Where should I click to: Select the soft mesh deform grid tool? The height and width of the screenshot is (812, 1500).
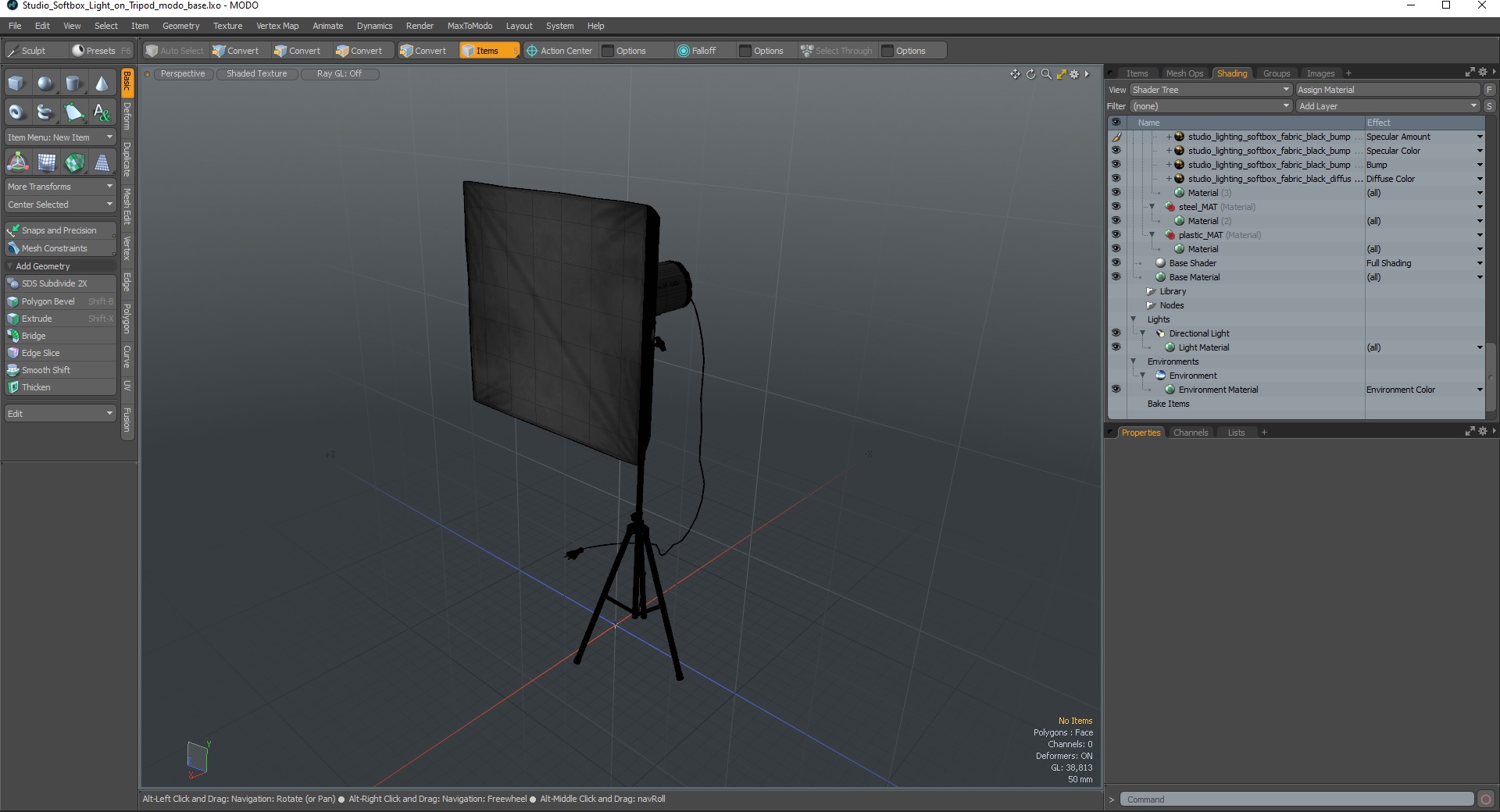46,162
